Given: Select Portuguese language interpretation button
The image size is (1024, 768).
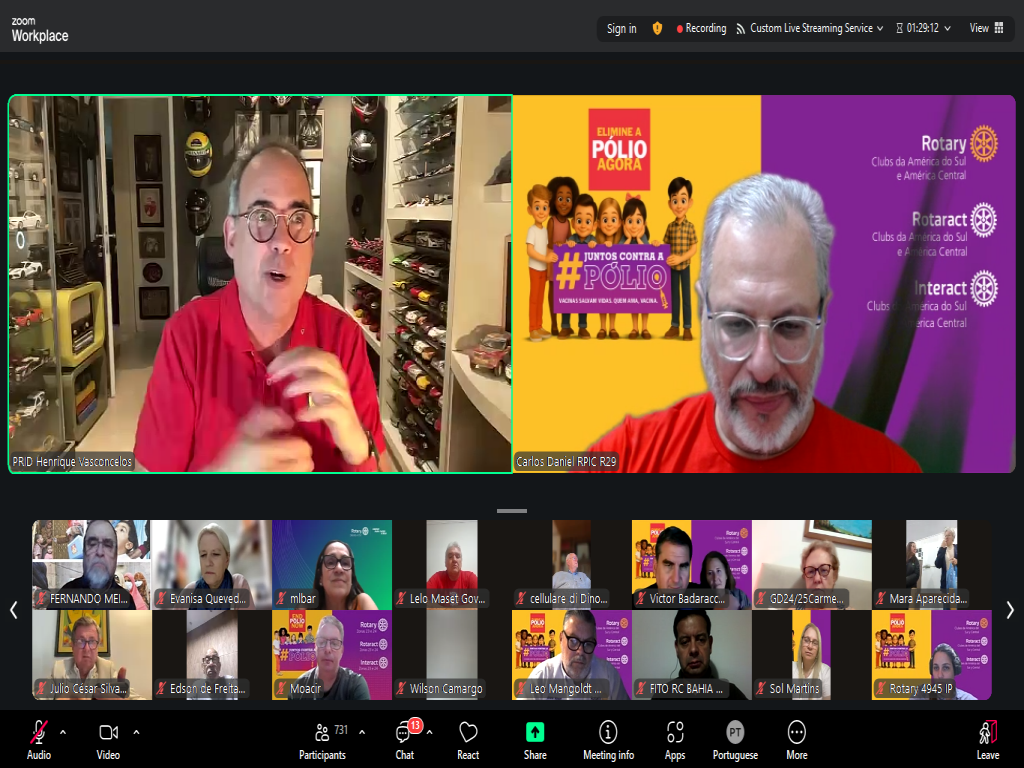Looking at the screenshot, I should 735,740.
